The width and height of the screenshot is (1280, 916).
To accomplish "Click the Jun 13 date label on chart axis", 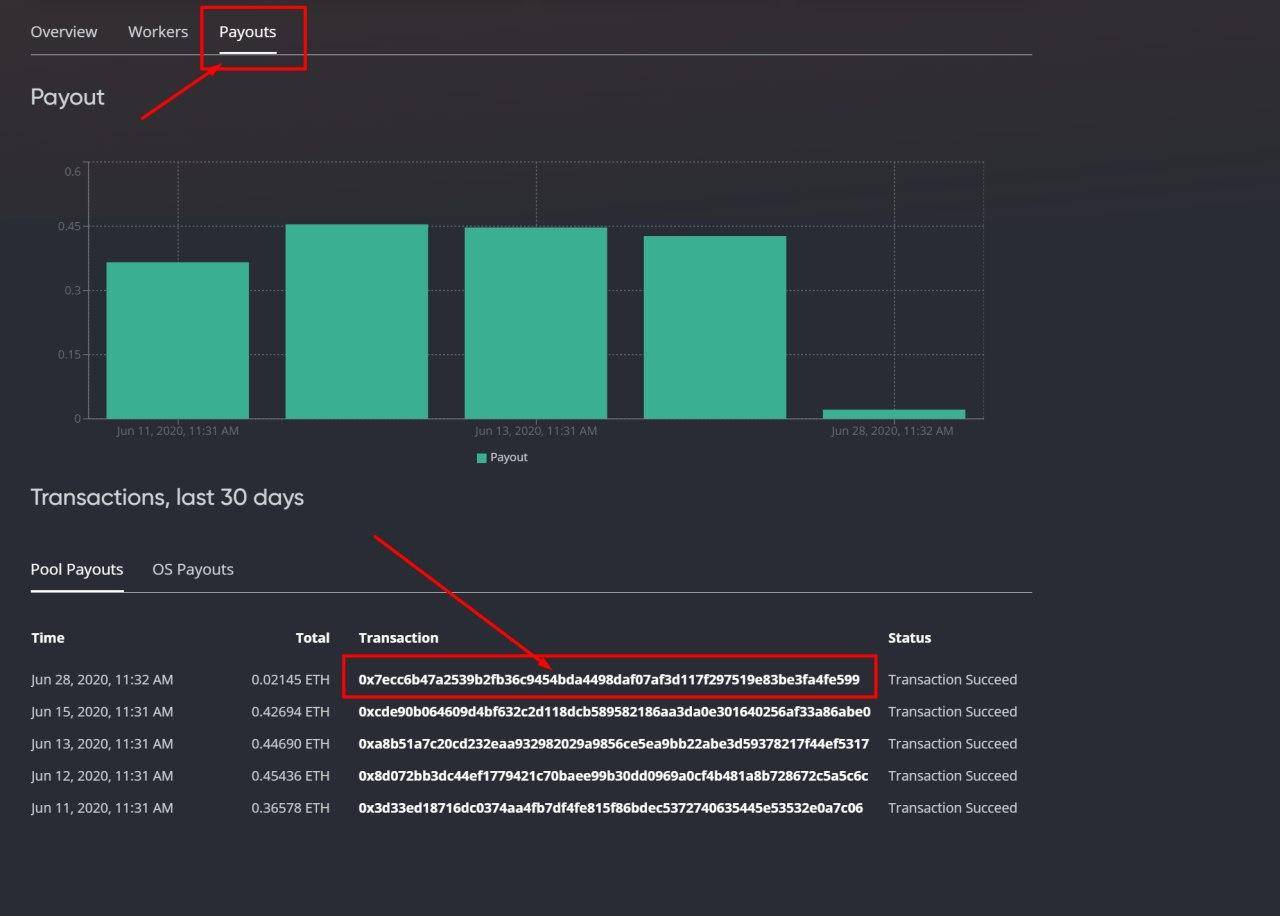I will (x=536, y=430).
